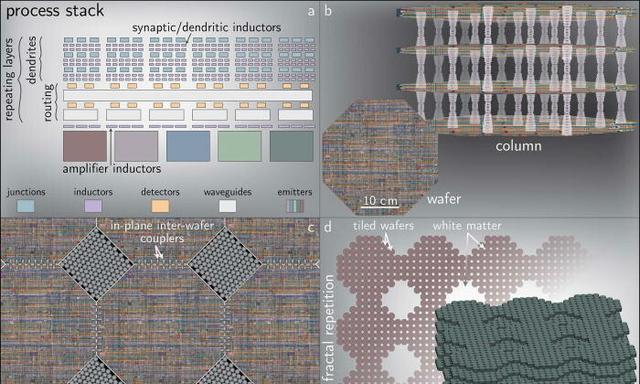Click the dark teal emitter block
This screenshot has height=384, width=640.
tap(291, 146)
